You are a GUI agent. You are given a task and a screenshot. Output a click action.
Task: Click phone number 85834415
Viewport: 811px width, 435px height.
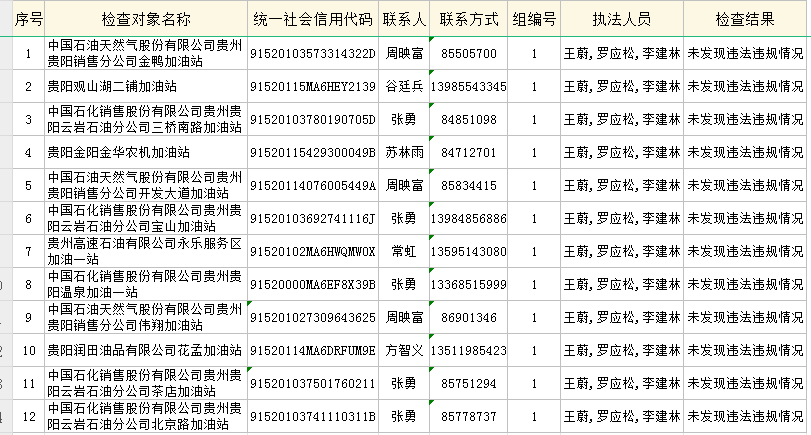469,186
